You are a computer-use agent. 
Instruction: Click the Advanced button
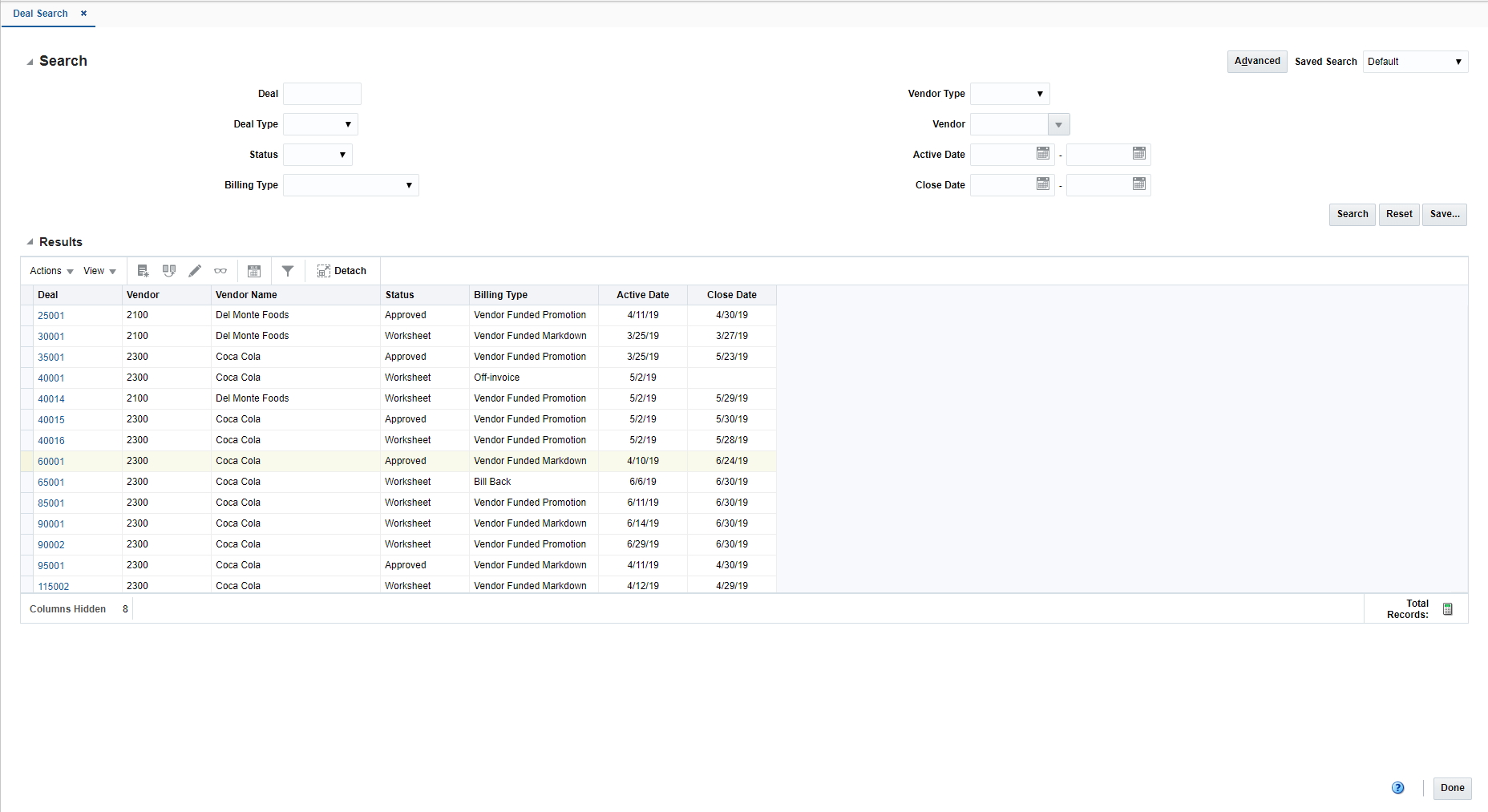pyautogui.click(x=1257, y=62)
